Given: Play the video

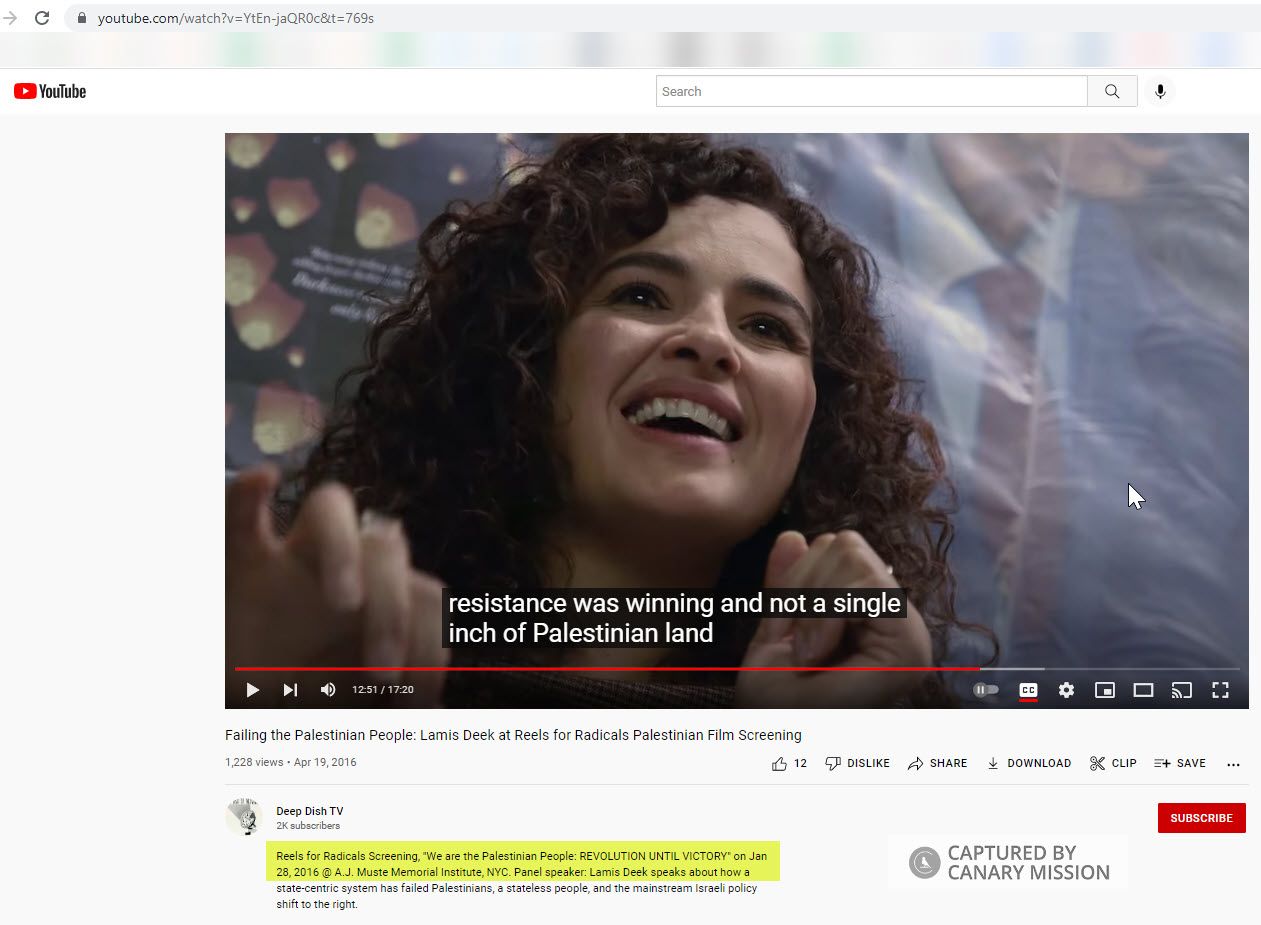Looking at the screenshot, I should [252, 690].
